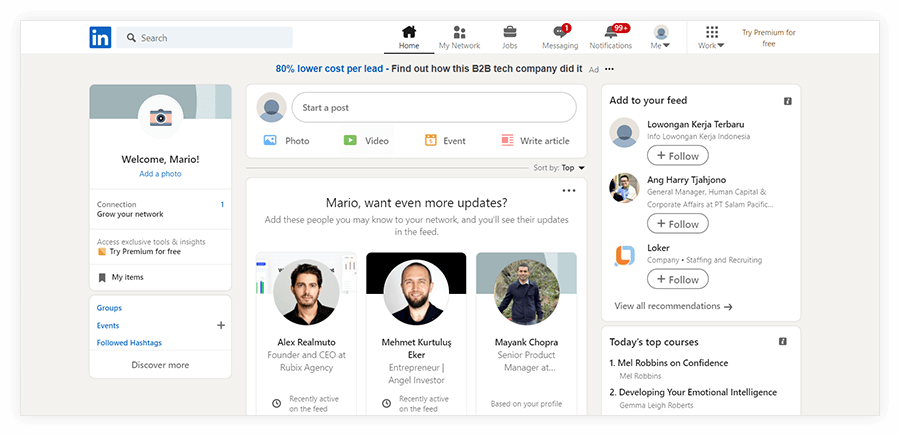Click the Search input field
This screenshot has width=899, height=435.
(x=205, y=38)
